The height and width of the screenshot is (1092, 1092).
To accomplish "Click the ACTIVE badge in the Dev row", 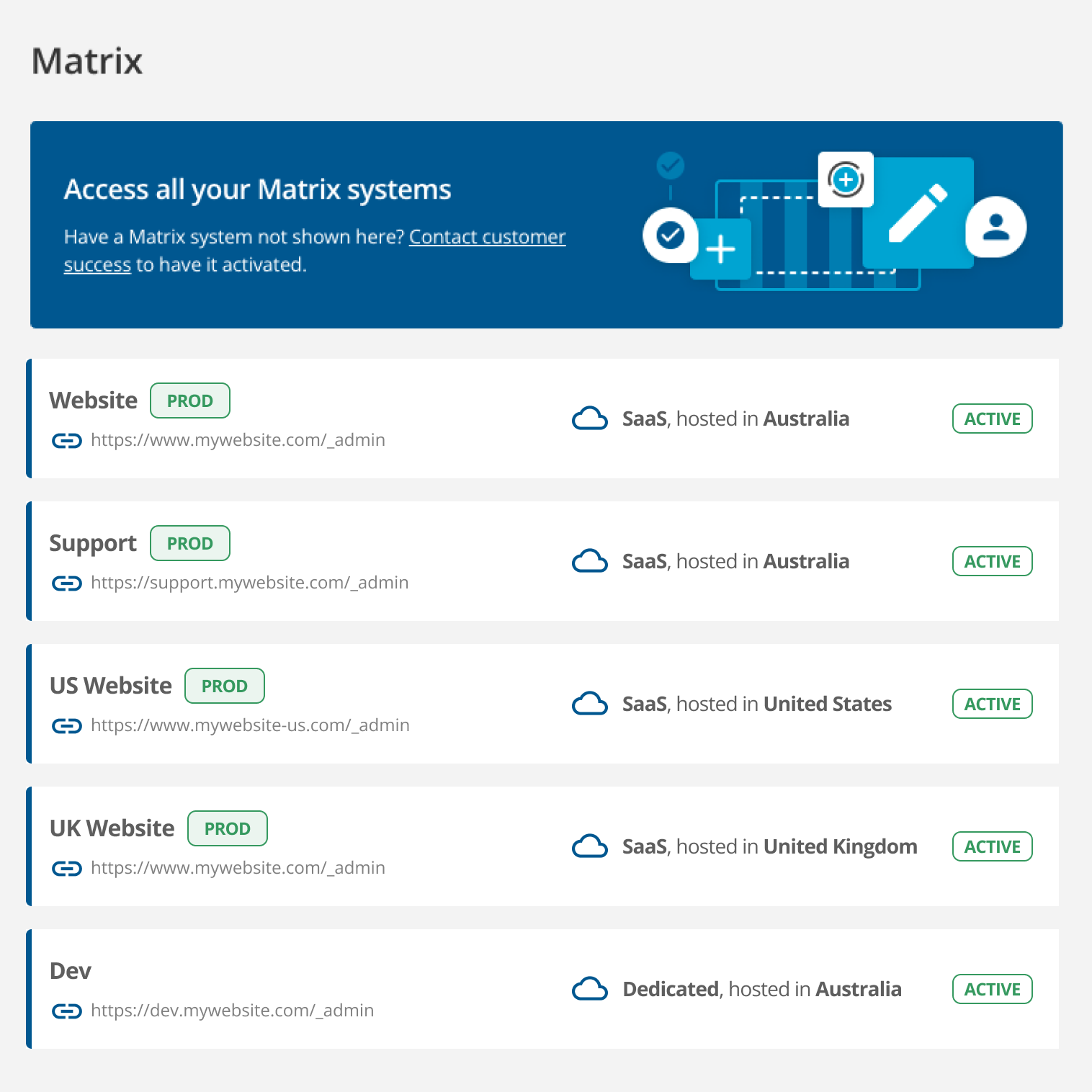I will tap(993, 989).
